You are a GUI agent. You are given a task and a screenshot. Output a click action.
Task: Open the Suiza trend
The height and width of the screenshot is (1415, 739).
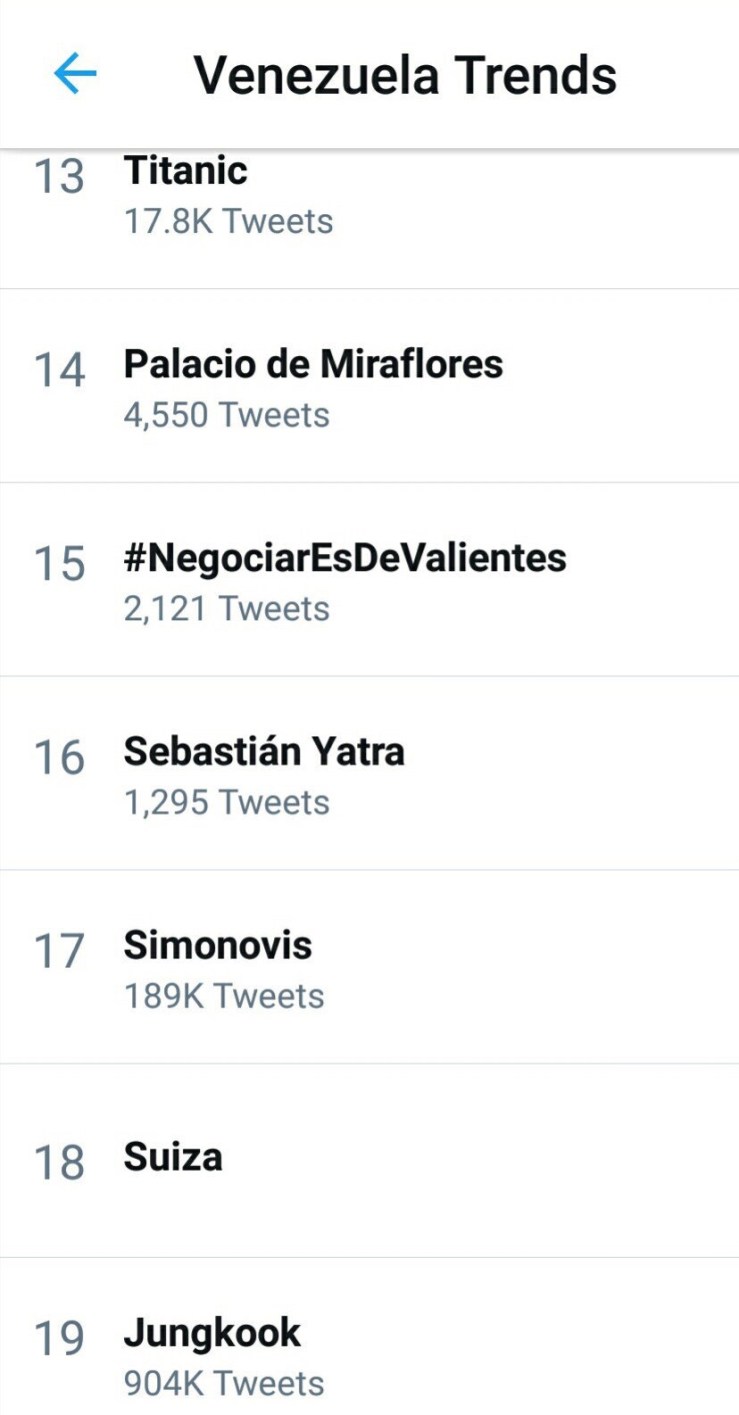173,1158
